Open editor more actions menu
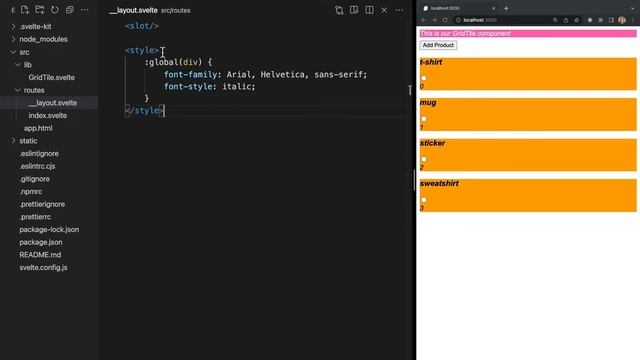640x360 pixels. pos(399,10)
